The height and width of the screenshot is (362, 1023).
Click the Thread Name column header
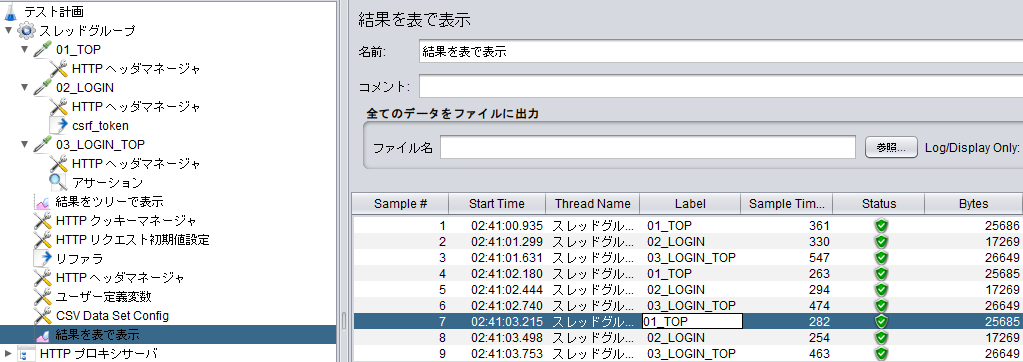592,204
